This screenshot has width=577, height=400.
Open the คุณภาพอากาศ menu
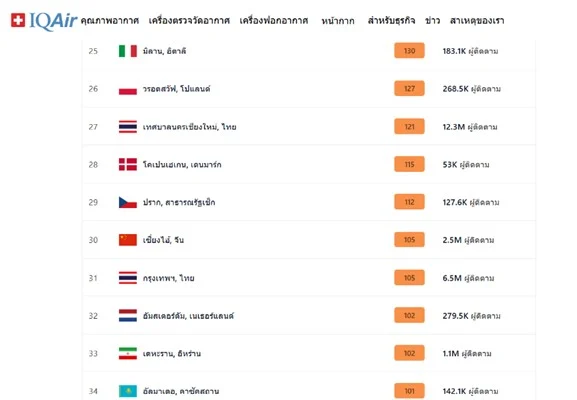[110, 21]
